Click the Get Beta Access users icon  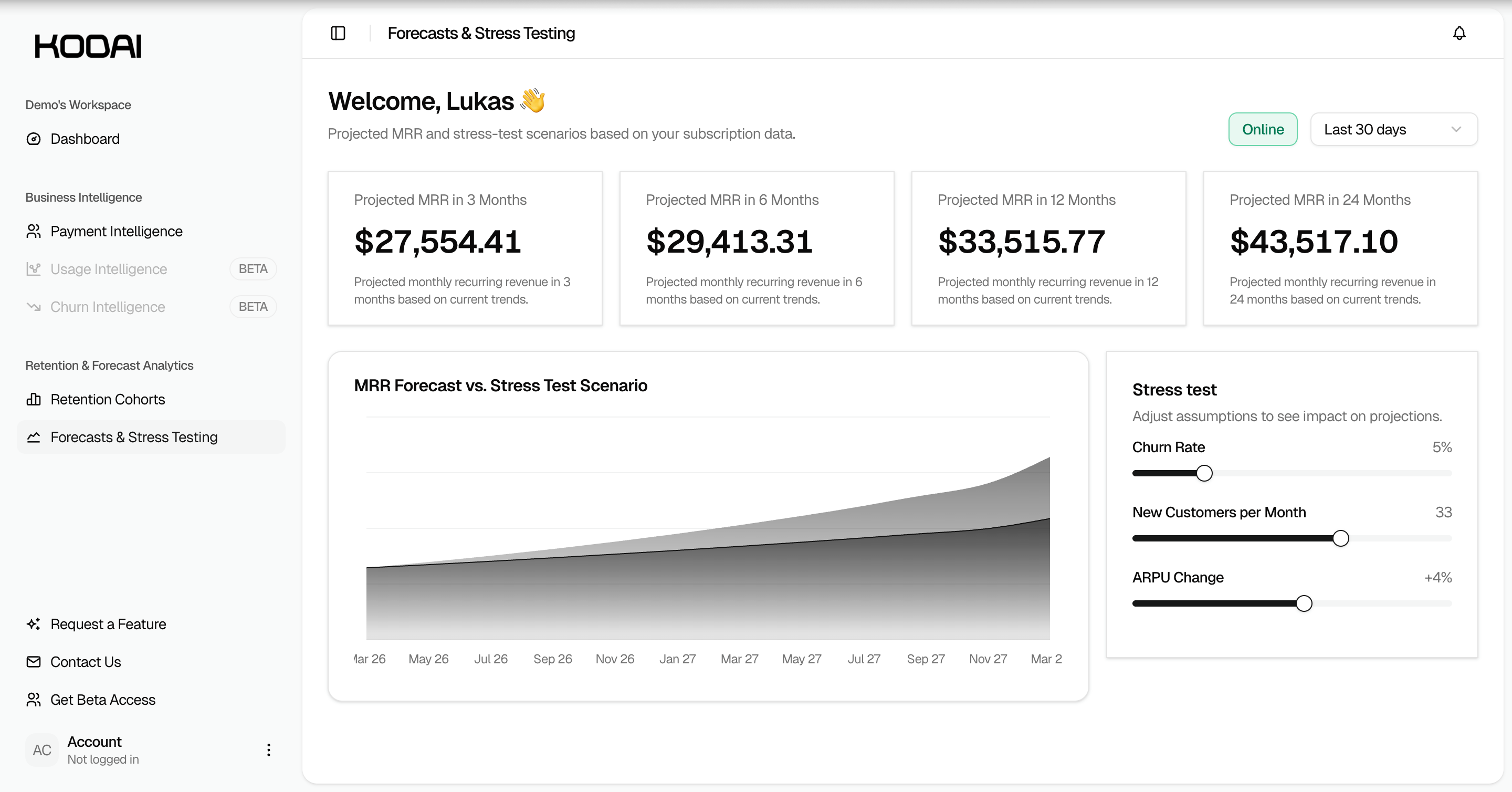pos(34,700)
